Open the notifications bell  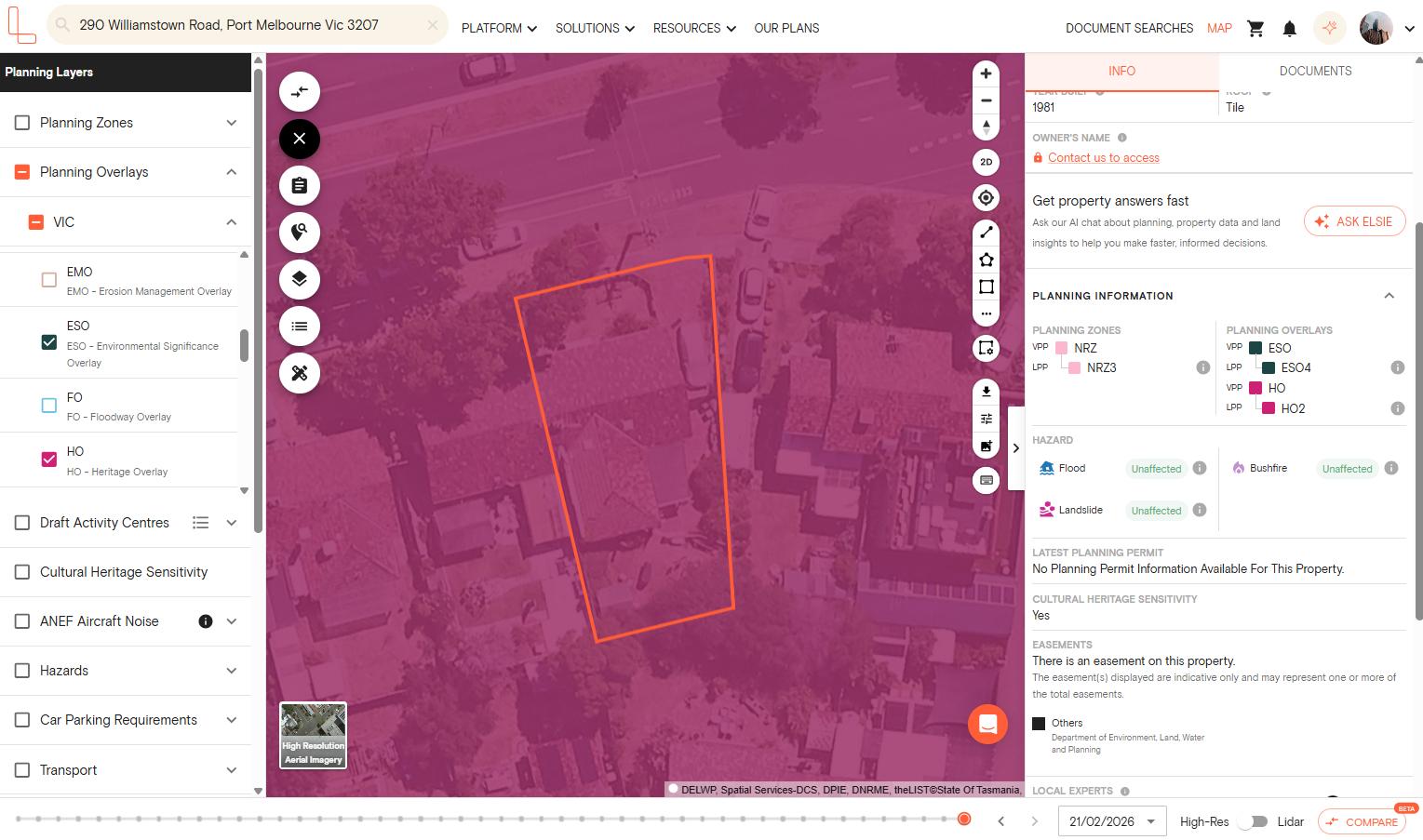point(1290,29)
